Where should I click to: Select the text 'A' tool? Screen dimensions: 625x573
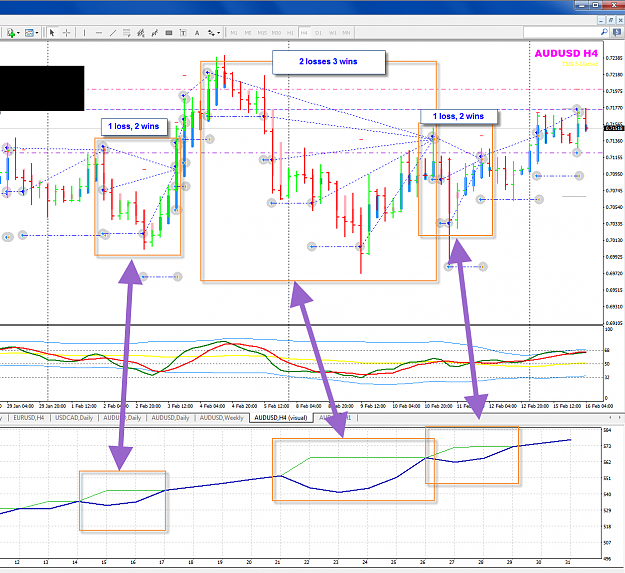pyautogui.click(x=197, y=33)
